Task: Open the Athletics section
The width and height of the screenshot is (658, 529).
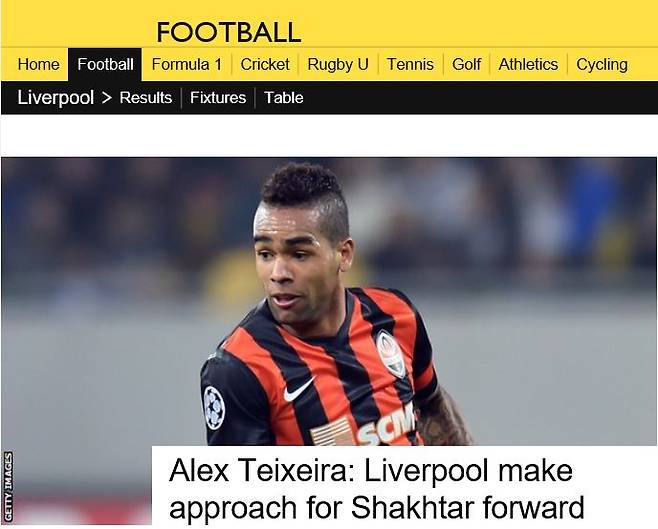Action: (x=528, y=65)
